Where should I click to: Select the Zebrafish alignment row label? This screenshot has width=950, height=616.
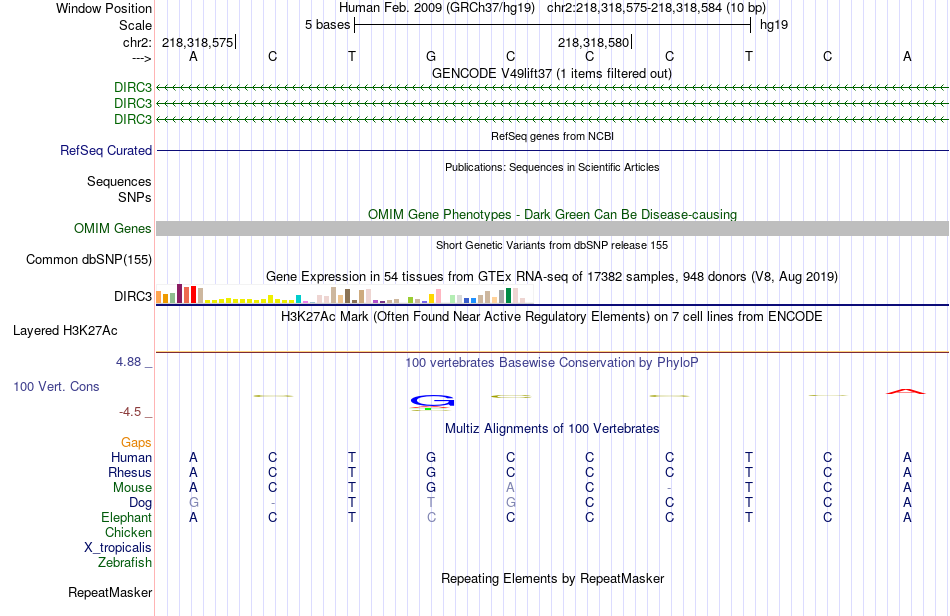tap(124, 562)
